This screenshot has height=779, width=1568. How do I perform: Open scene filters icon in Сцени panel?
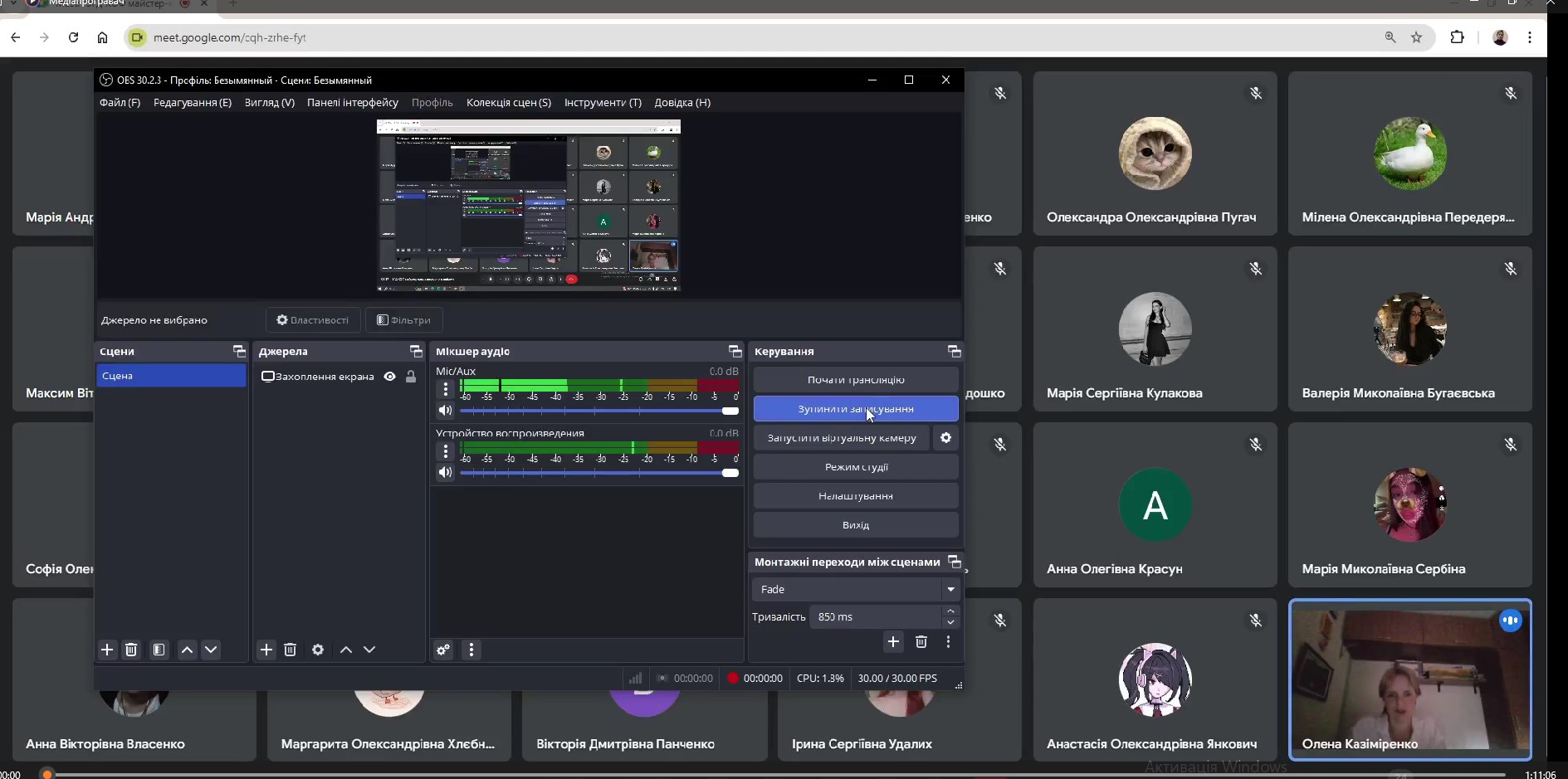click(x=159, y=650)
